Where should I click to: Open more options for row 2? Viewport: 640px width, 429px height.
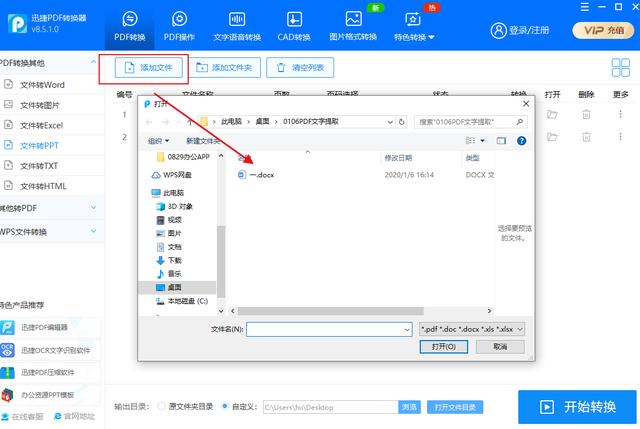[x=620, y=136]
